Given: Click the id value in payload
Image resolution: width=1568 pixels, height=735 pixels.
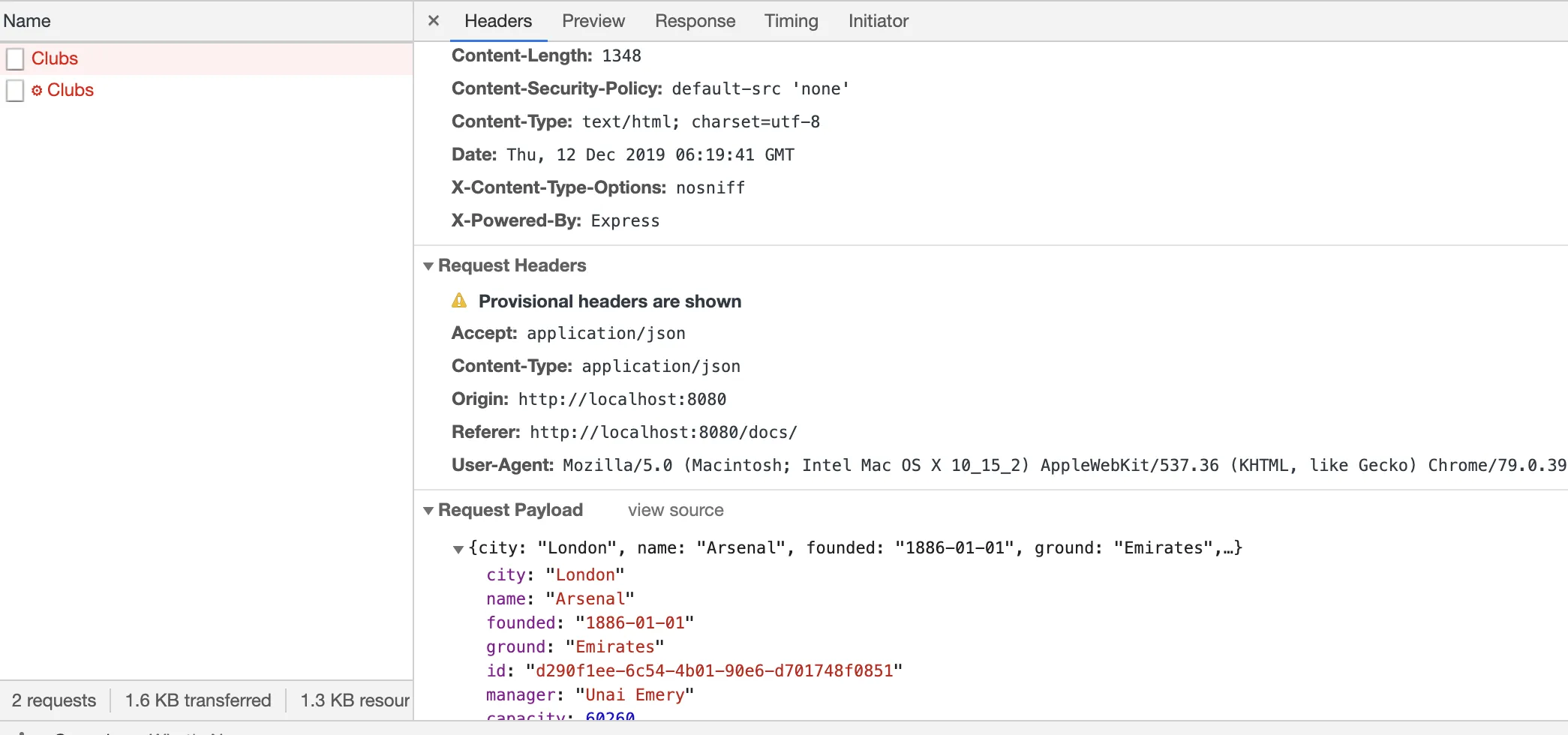Looking at the screenshot, I should pos(713,670).
